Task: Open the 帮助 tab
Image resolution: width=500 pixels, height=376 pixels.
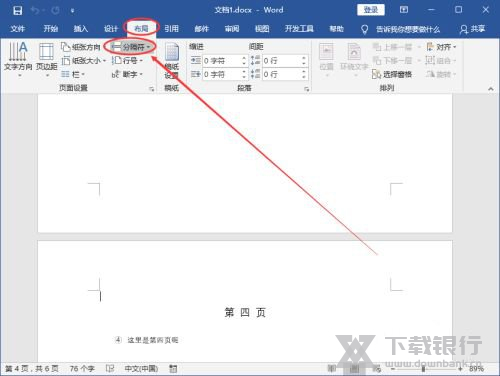Action: click(x=336, y=29)
